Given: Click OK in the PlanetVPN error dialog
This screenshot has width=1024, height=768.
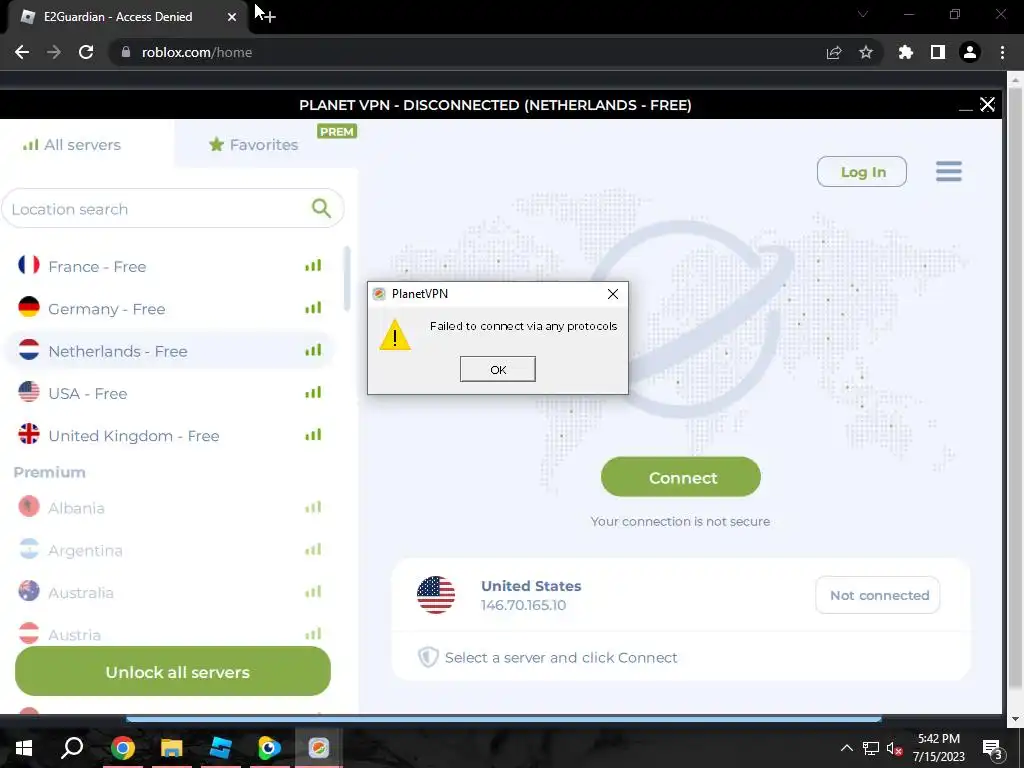Looking at the screenshot, I should [498, 369].
